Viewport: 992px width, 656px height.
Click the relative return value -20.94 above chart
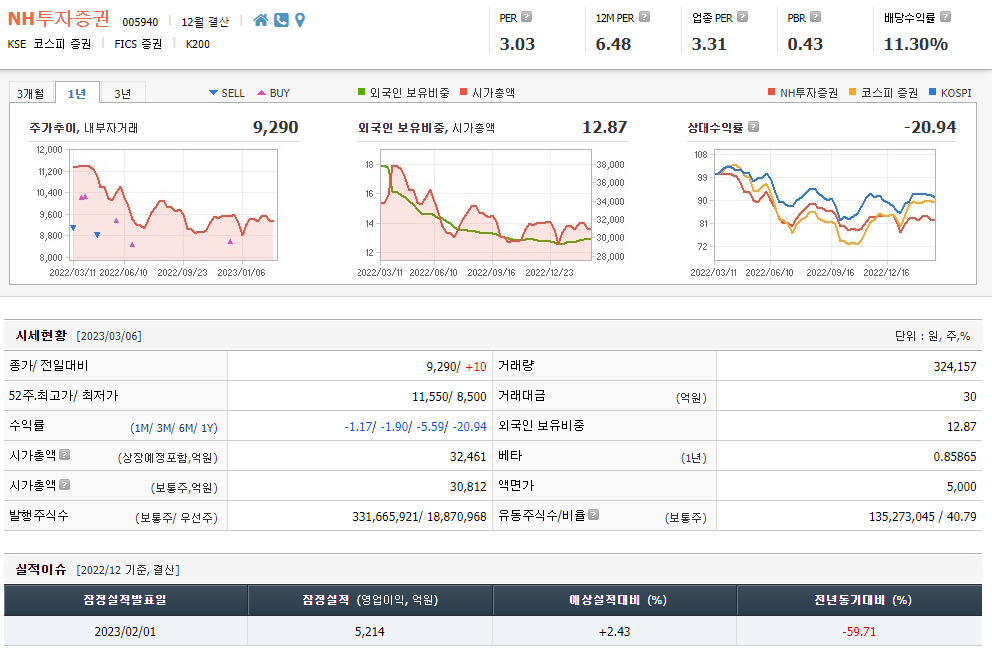point(929,127)
